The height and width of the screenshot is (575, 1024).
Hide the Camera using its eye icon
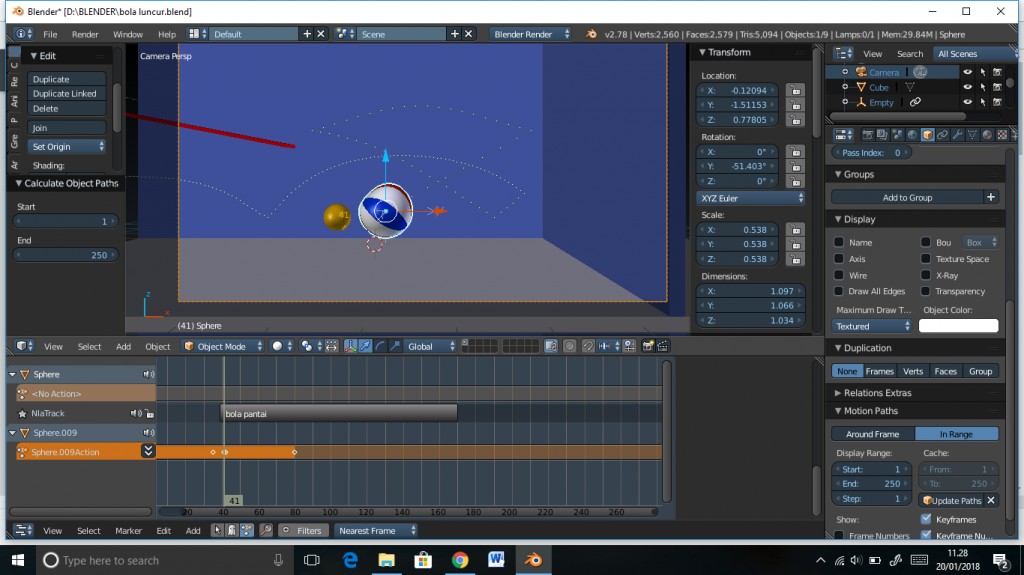(x=967, y=72)
